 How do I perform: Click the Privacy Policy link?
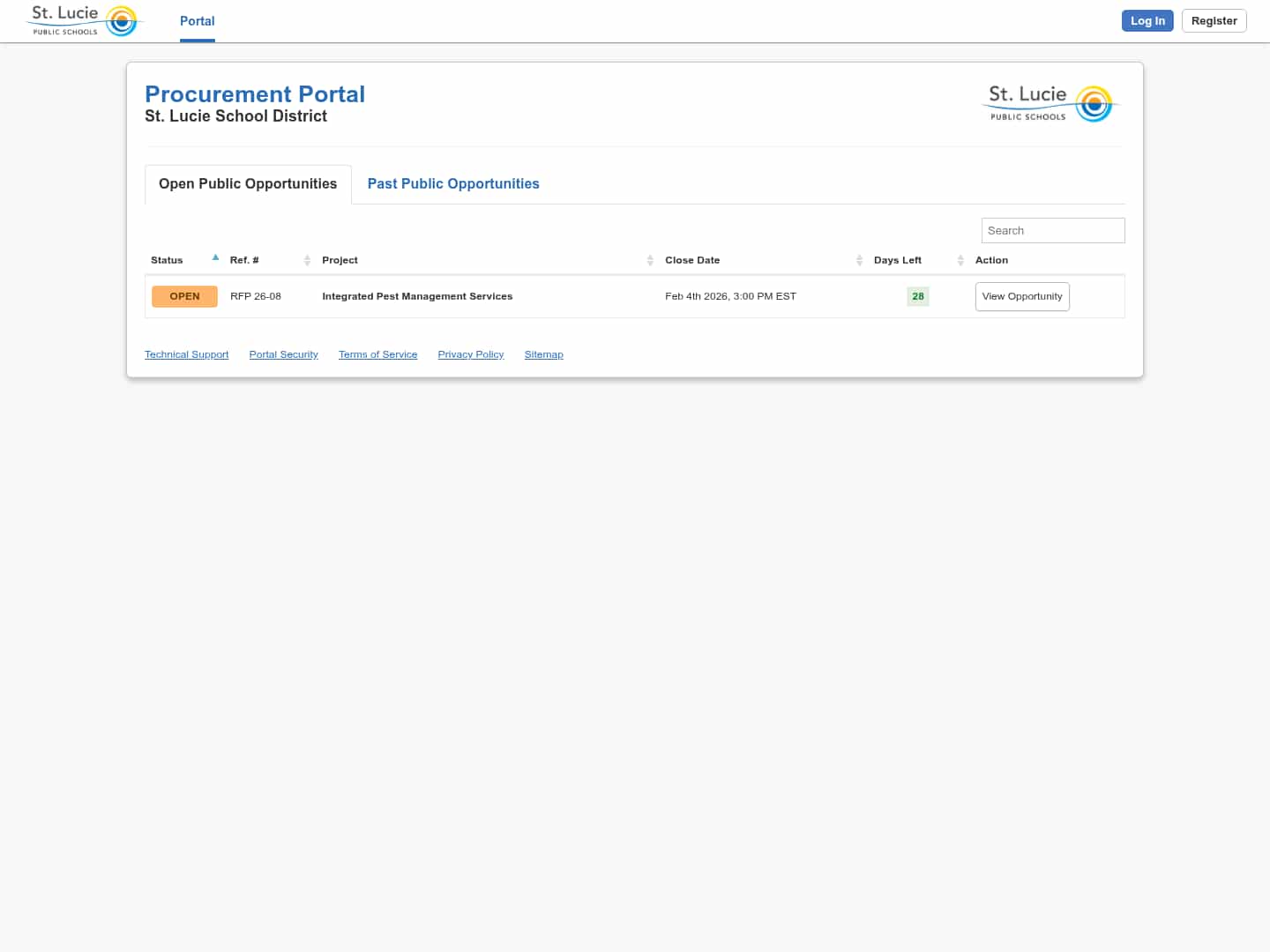click(x=470, y=354)
